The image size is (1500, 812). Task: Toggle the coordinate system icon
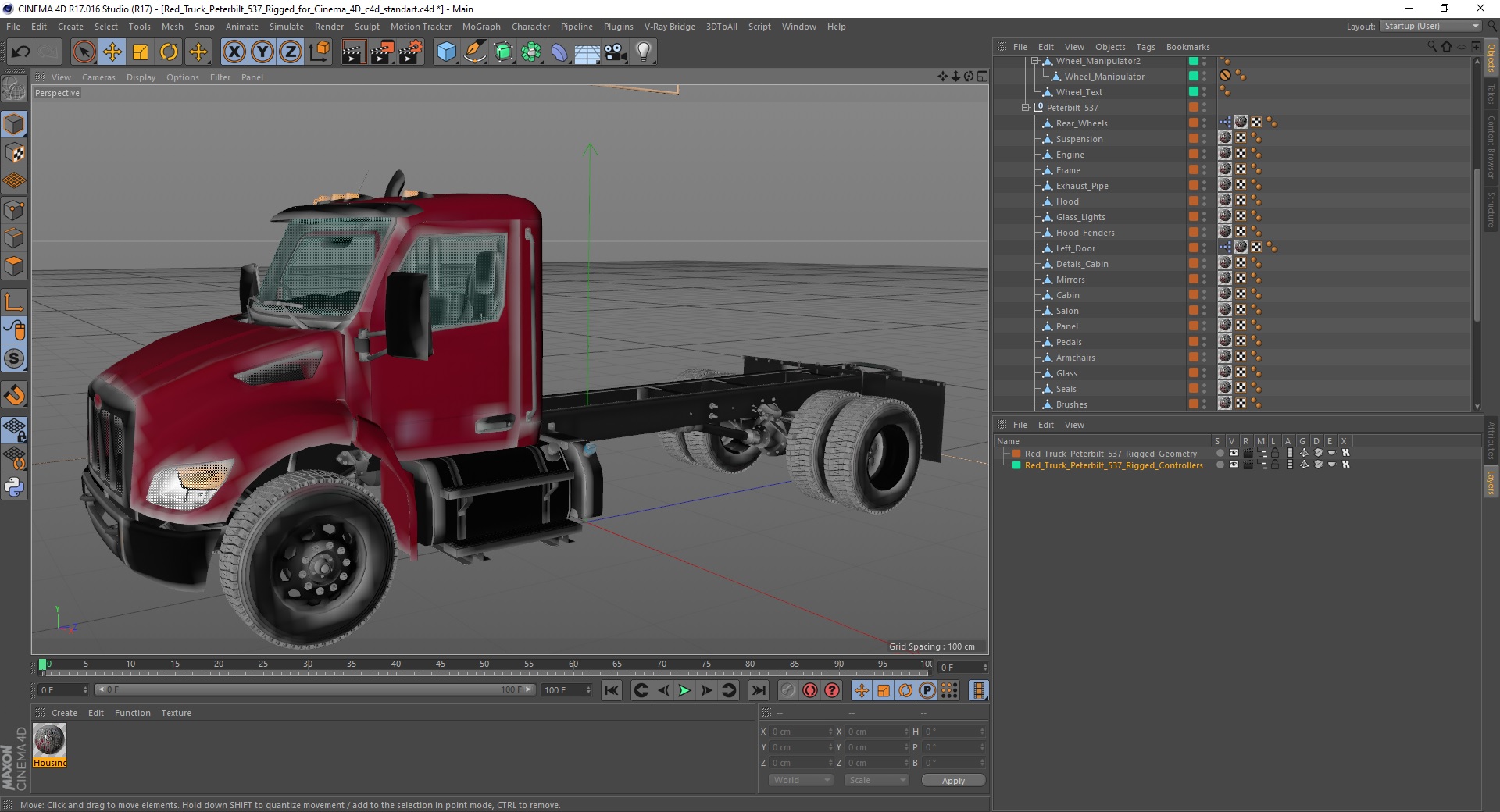click(319, 52)
